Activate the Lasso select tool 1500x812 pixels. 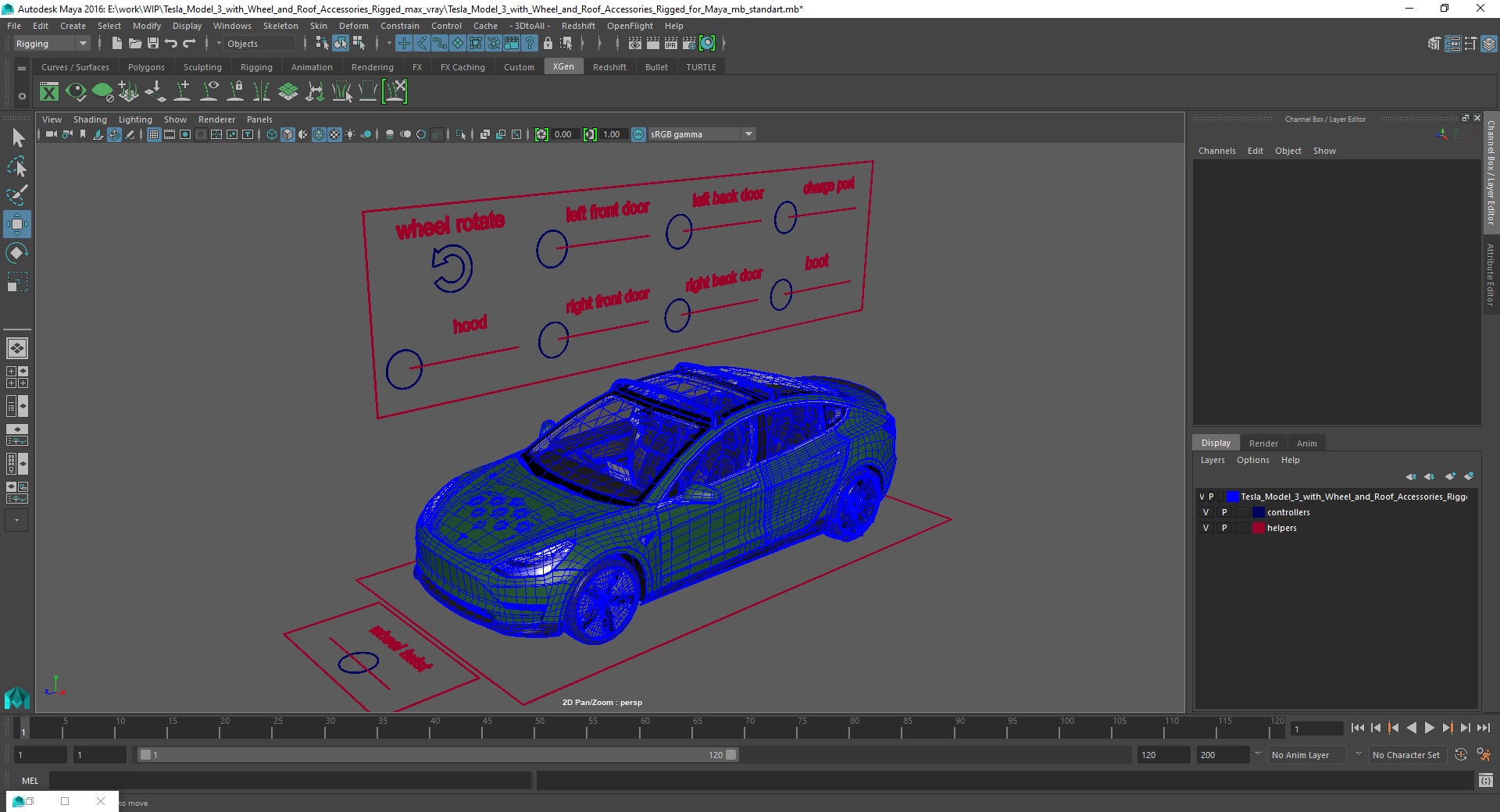(17, 167)
